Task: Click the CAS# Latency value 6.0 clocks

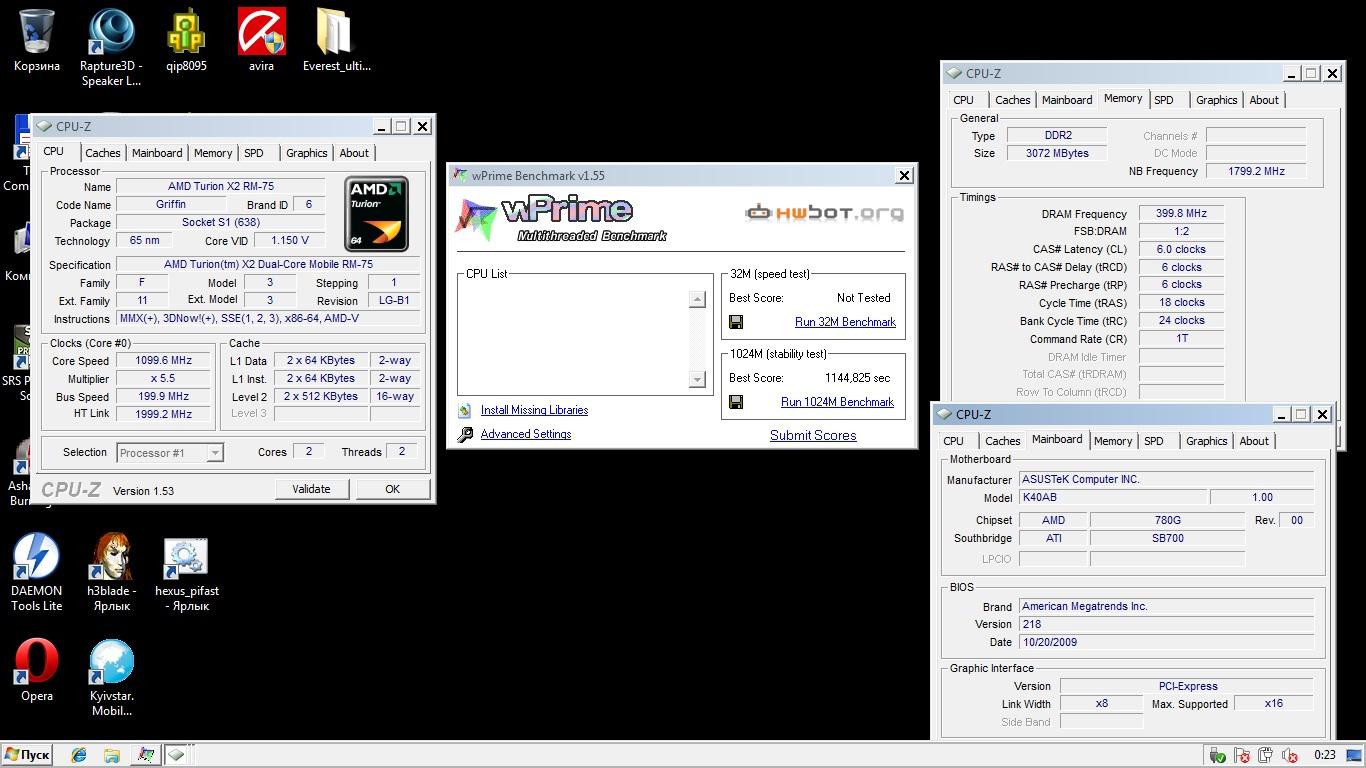Action: [x=1182, y=249]
